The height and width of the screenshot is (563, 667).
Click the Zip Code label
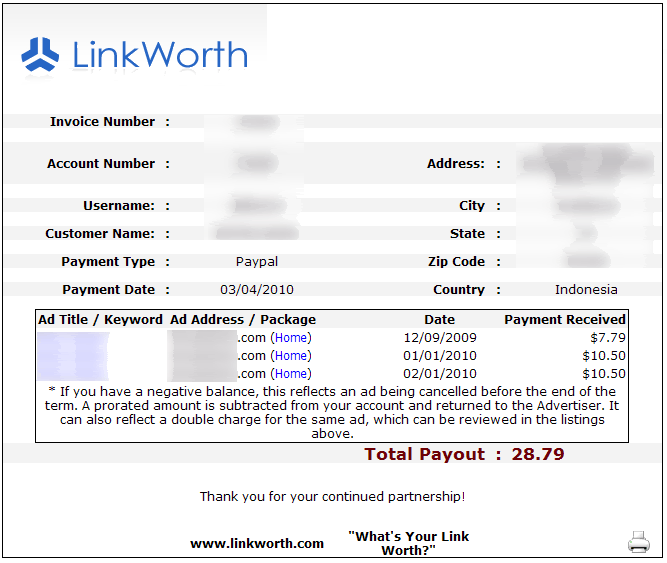tap(456, 262)
